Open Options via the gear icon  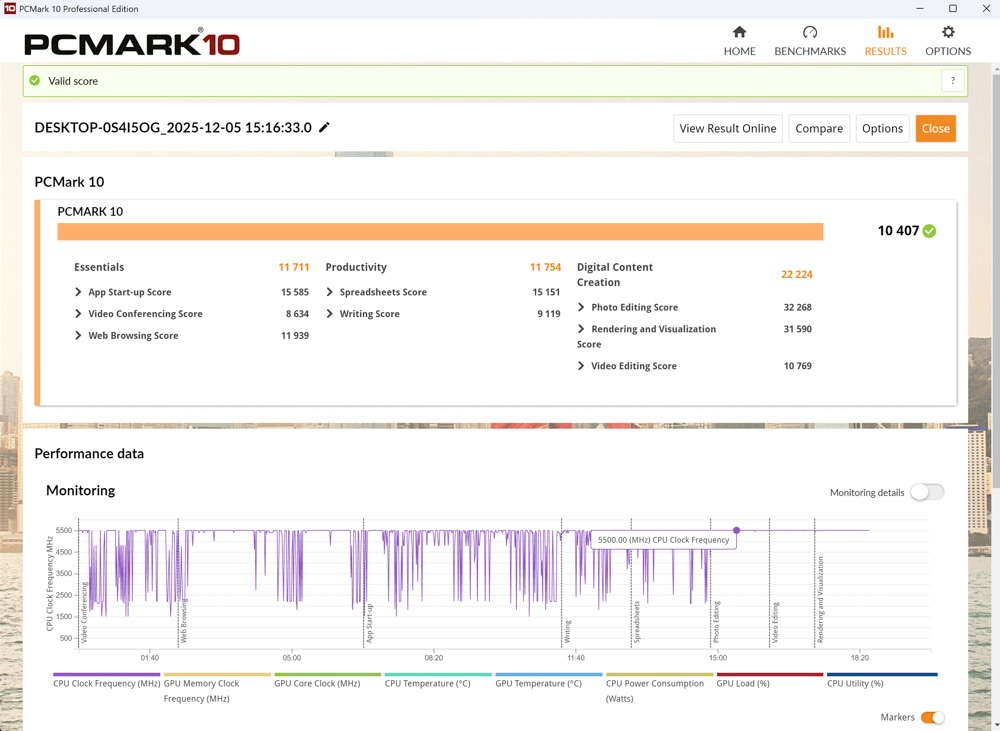coord(948,32)
